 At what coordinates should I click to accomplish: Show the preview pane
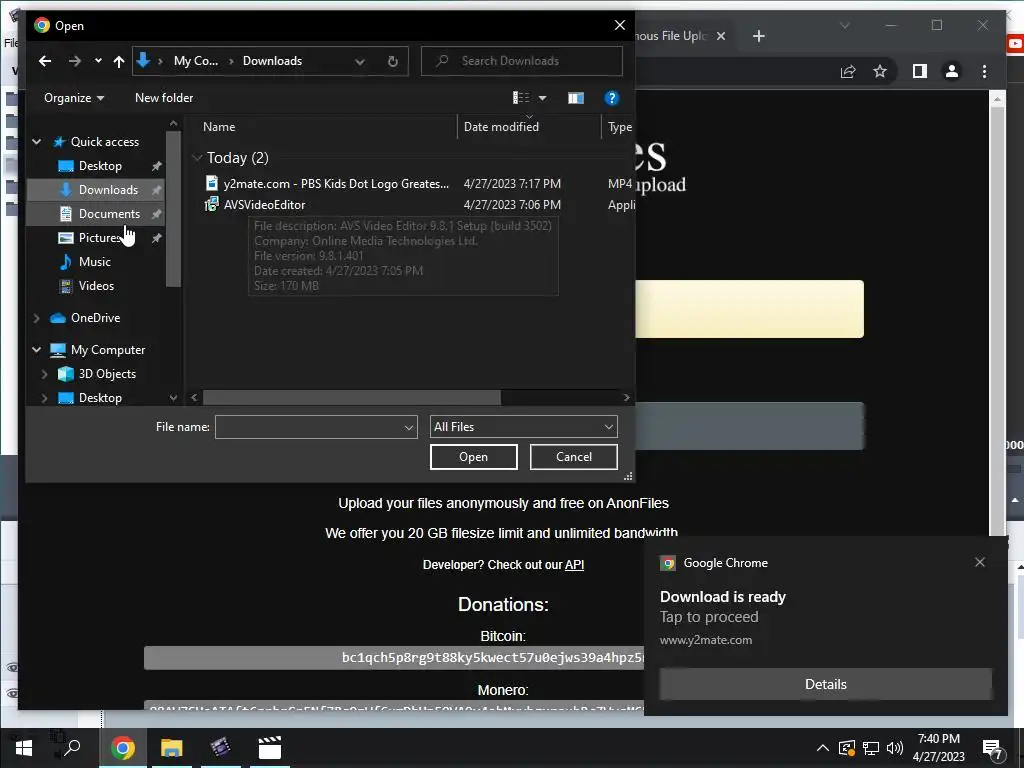pyautogui.click(x=575, y=98)
